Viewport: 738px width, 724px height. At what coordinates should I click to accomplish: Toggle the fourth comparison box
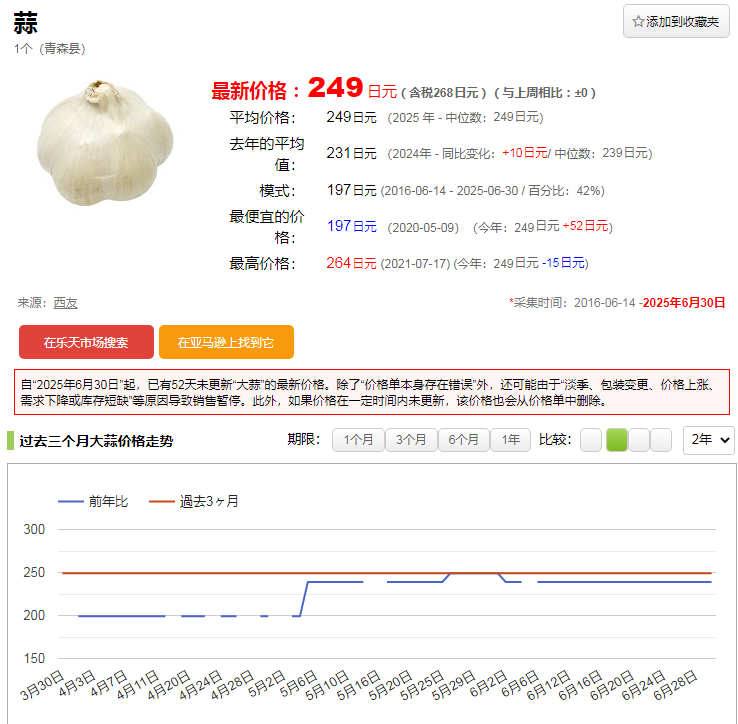point(661,440)
